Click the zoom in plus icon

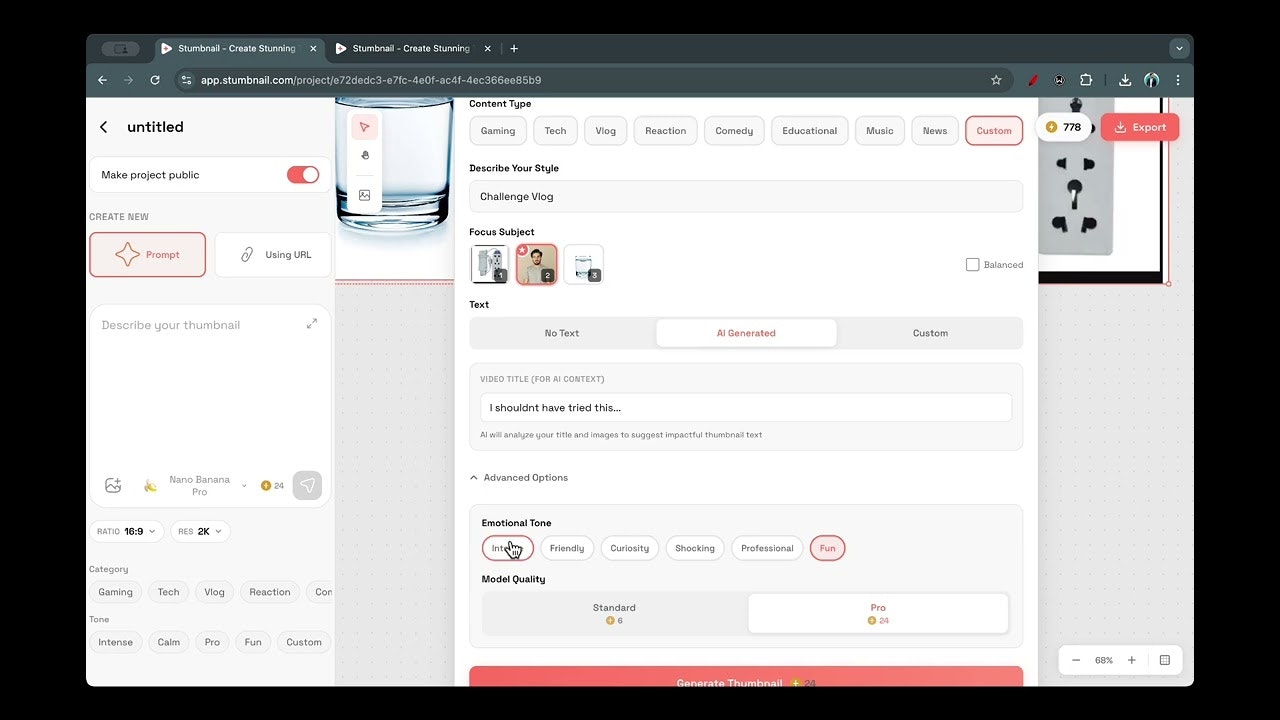point(1132,660)
